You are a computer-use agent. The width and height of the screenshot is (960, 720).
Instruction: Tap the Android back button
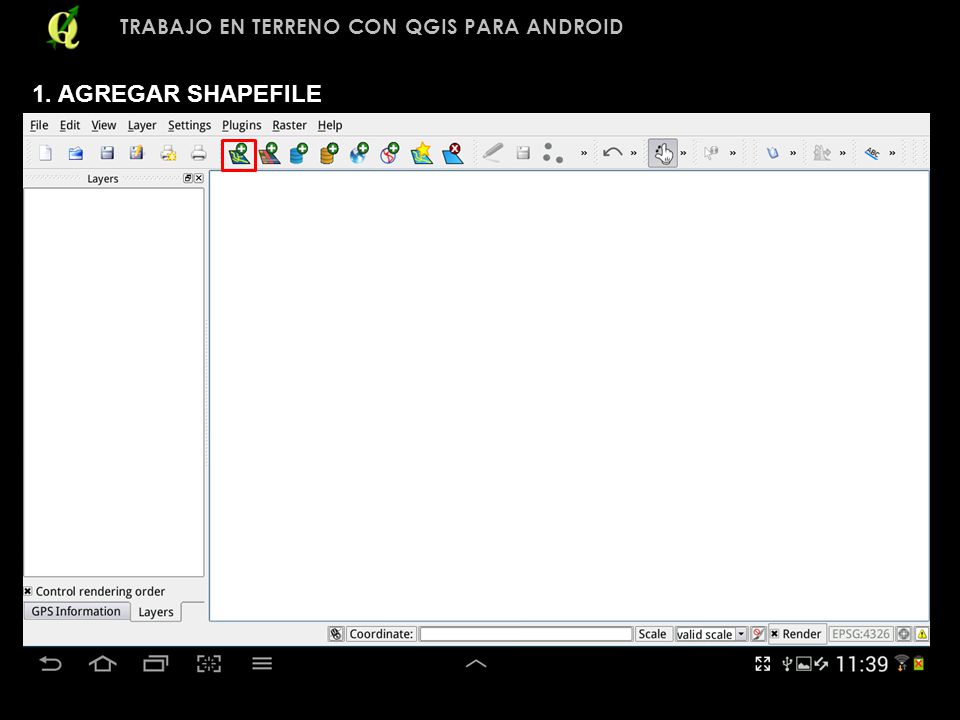(50, 664)
